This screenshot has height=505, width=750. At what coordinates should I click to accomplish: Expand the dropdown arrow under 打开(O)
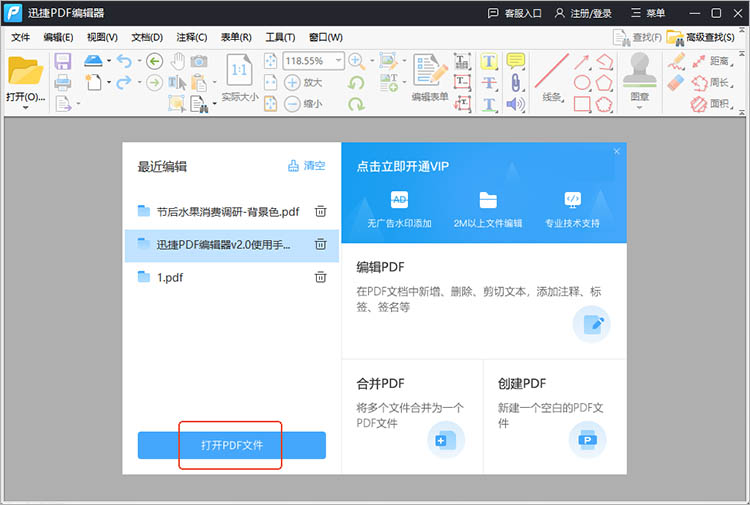point(25,108)
